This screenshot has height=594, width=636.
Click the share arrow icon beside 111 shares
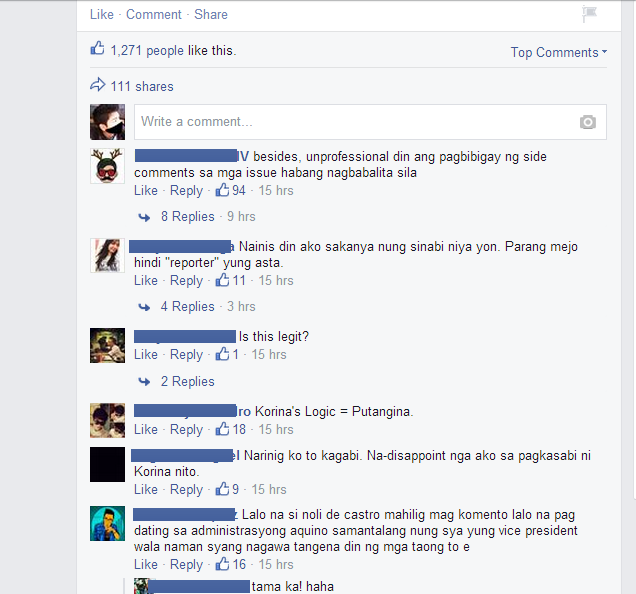click(97, 85)
